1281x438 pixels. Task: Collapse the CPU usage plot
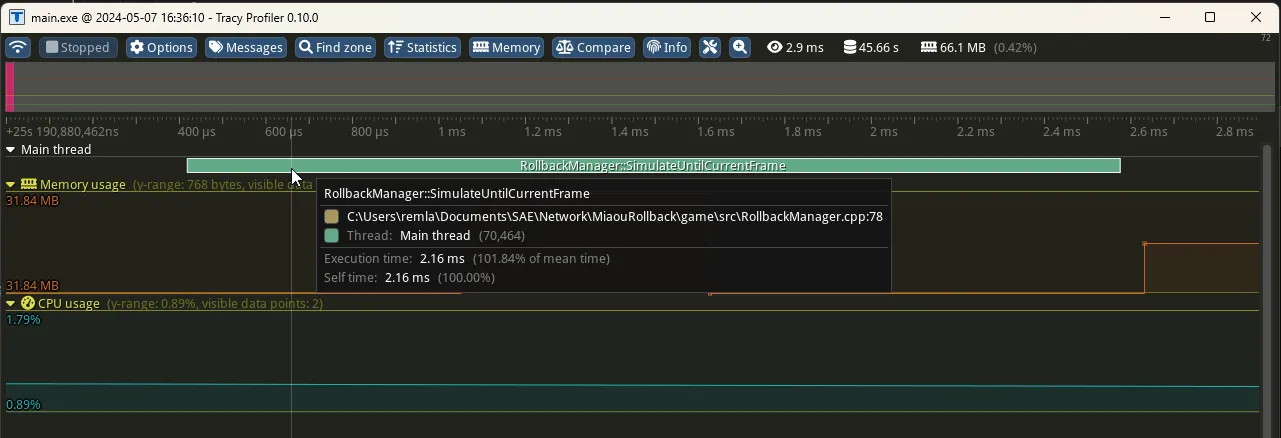(x=11, y=304)
